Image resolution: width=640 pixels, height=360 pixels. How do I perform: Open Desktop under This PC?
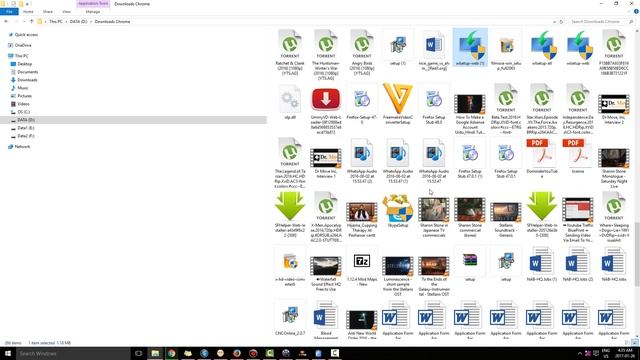coord(24,64)
